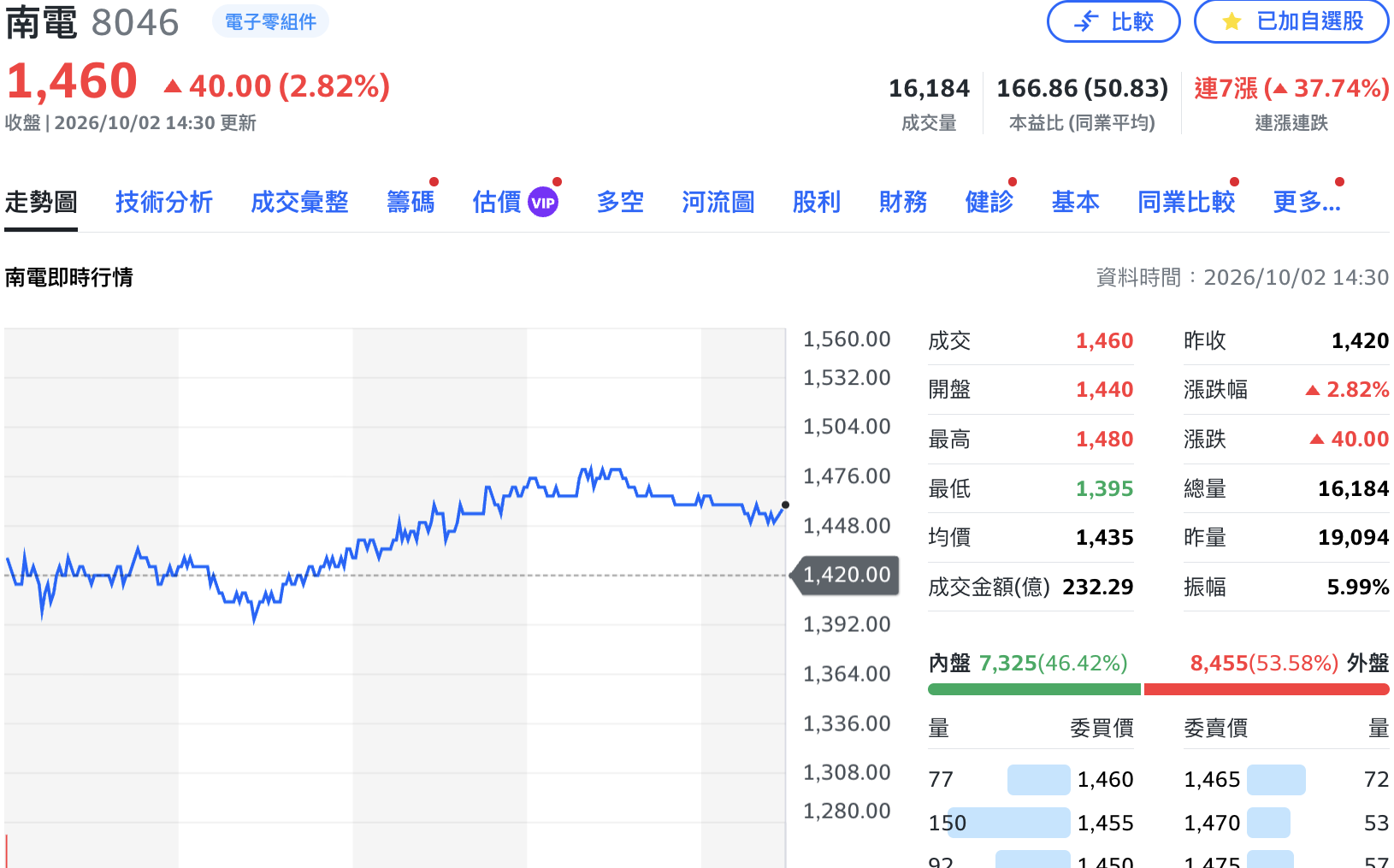Open the 比較 compare button
Viewport: 1394px width, 868px height.
[1113, 21]
